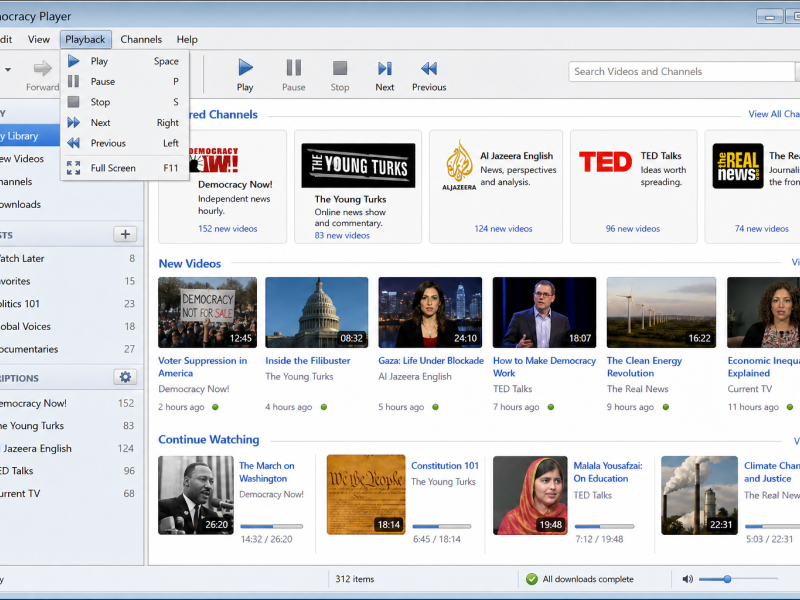Click the View All Channels link
Viewport: 800px width, 600px height.
click(x=774, y=114)
